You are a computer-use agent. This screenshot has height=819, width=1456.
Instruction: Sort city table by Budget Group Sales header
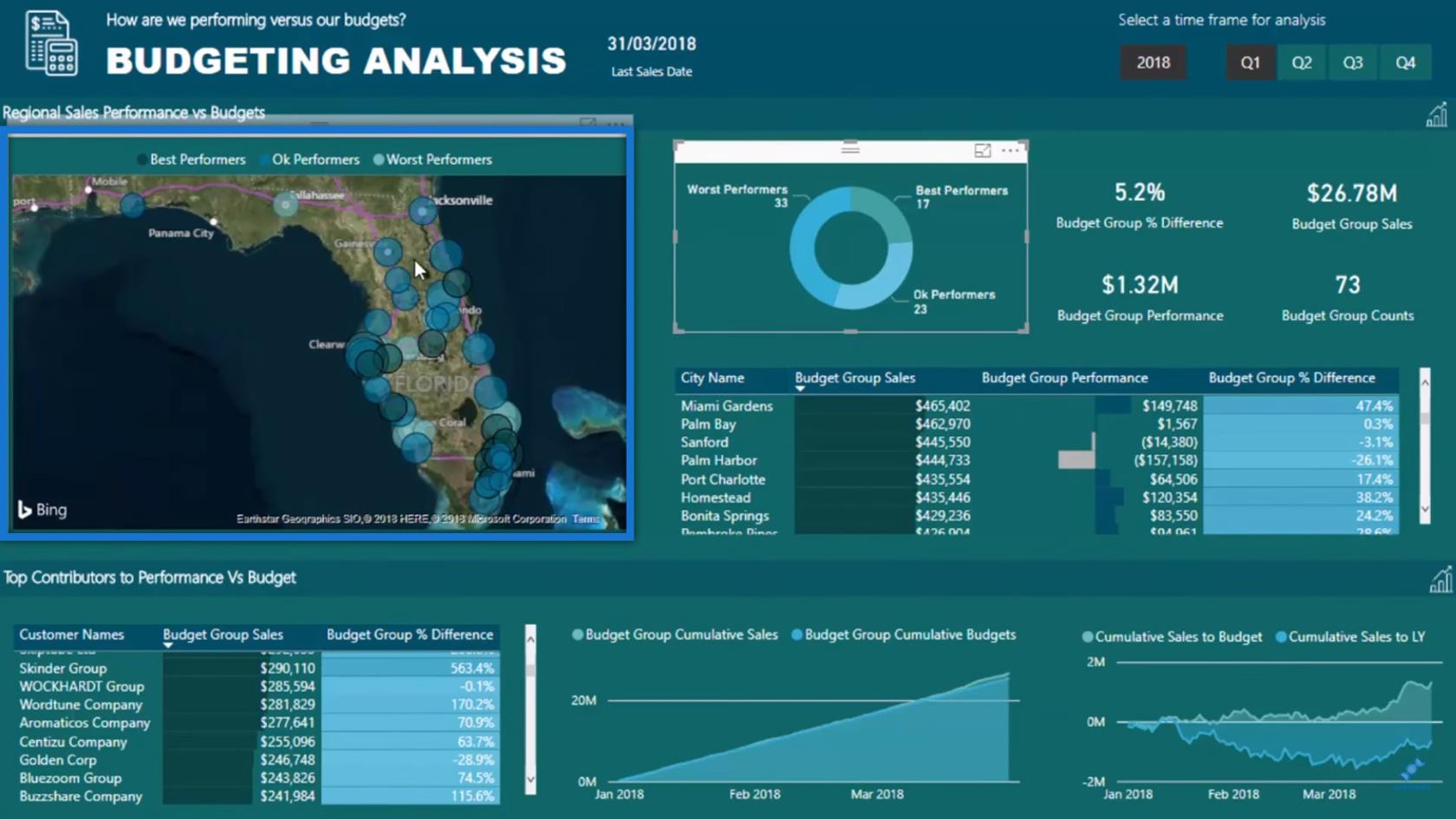(x=855, y=378)
